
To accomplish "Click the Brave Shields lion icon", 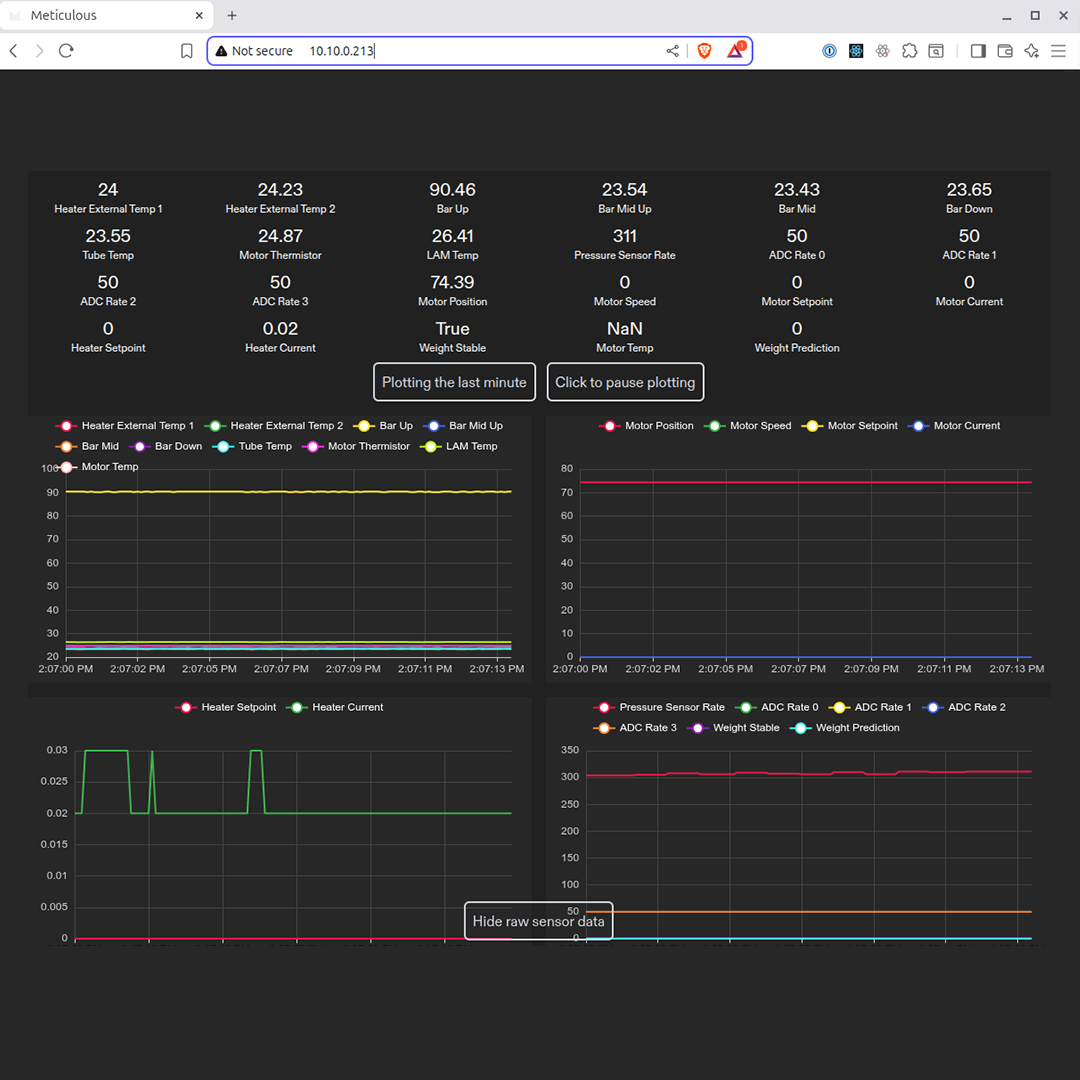I will (704, 51).
